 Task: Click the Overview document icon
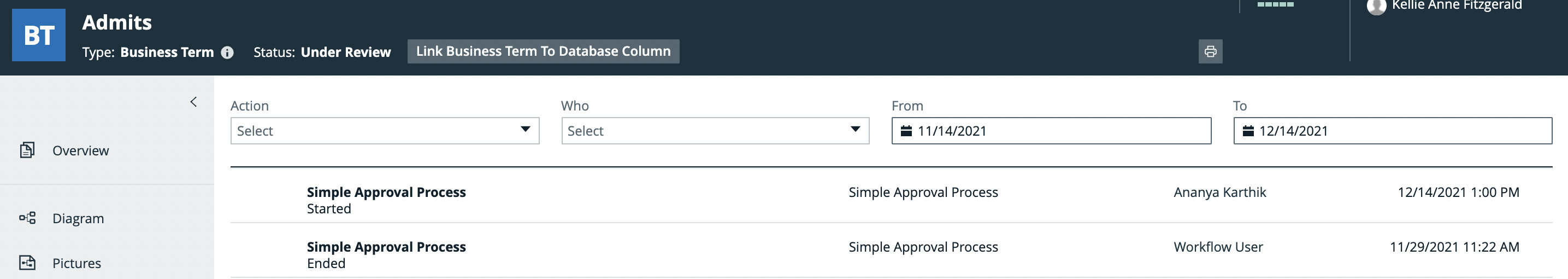(27, 150)
